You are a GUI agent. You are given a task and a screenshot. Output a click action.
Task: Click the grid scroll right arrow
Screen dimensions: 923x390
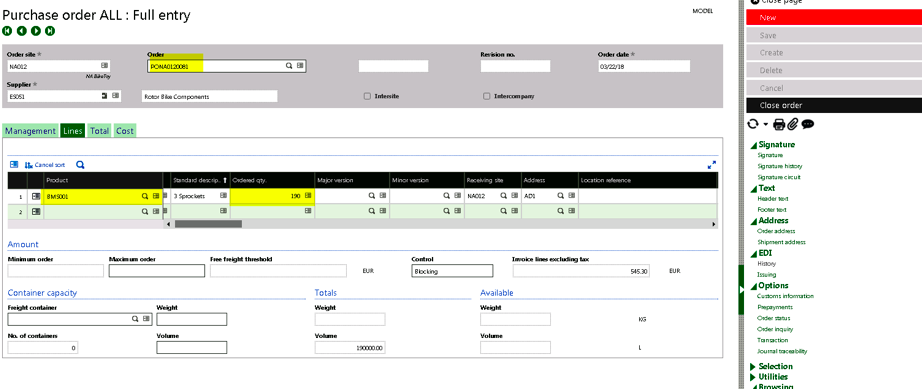click(x=714, y=224)
